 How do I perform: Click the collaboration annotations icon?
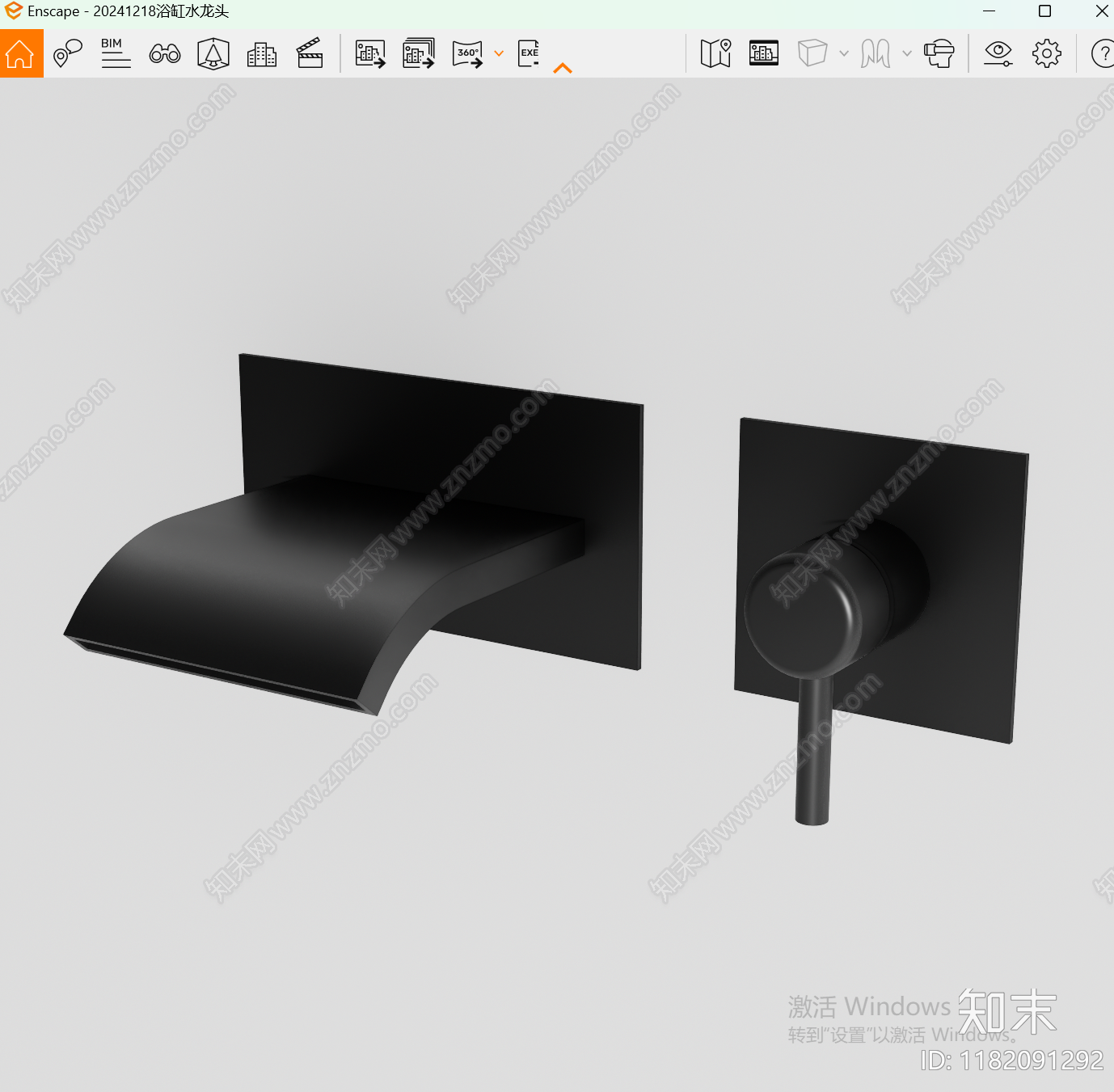876,54
